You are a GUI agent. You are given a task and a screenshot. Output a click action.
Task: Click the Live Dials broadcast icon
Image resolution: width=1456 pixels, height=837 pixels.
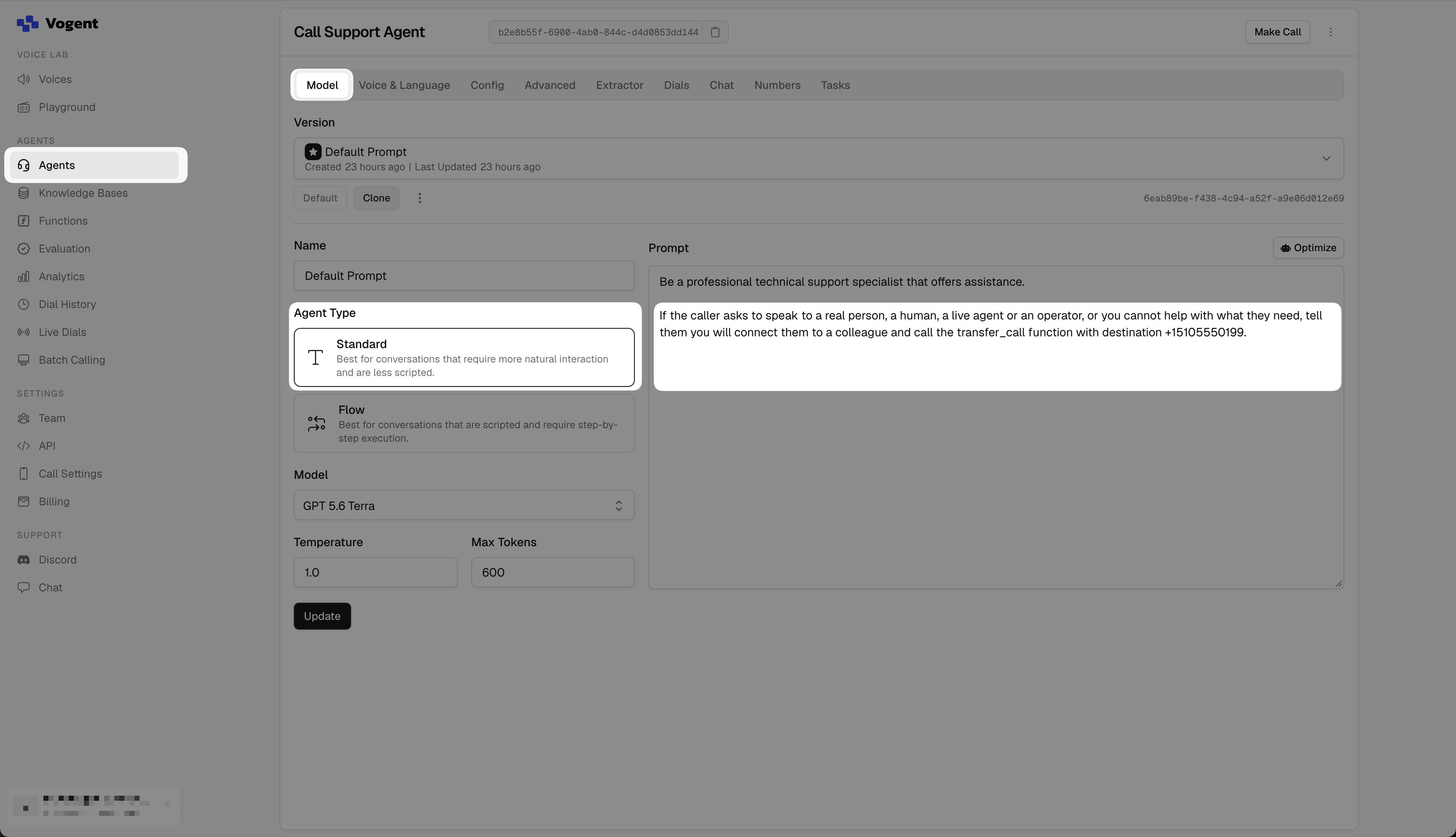point(24,332)
